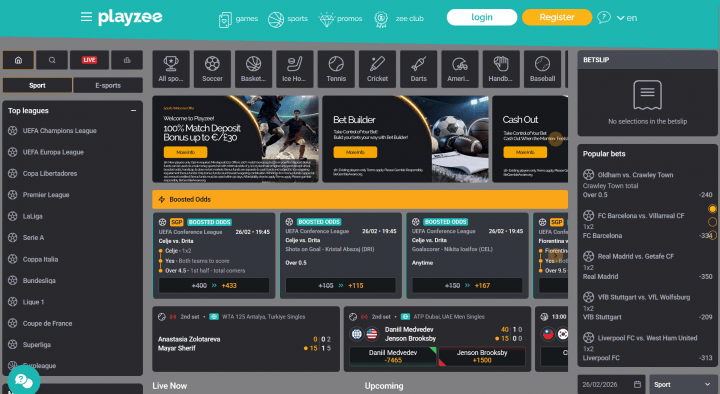Select boosted odds +400 » +433
Viewport: 720px width, 394px height.
214,285
